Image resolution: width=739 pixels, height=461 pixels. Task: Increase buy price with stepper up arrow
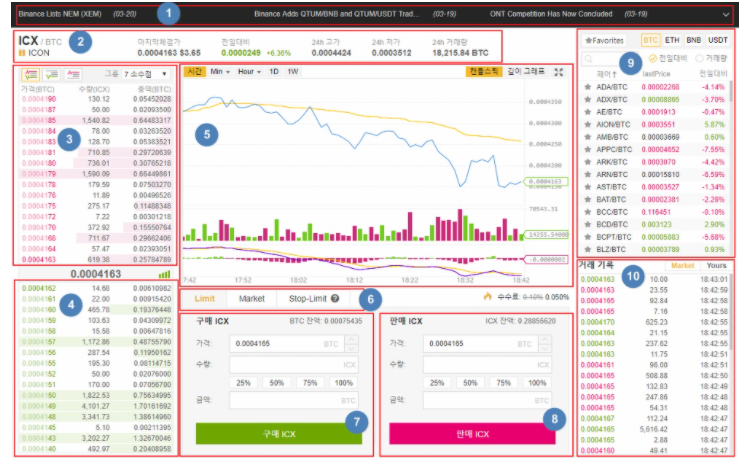(x=352, y=339)
